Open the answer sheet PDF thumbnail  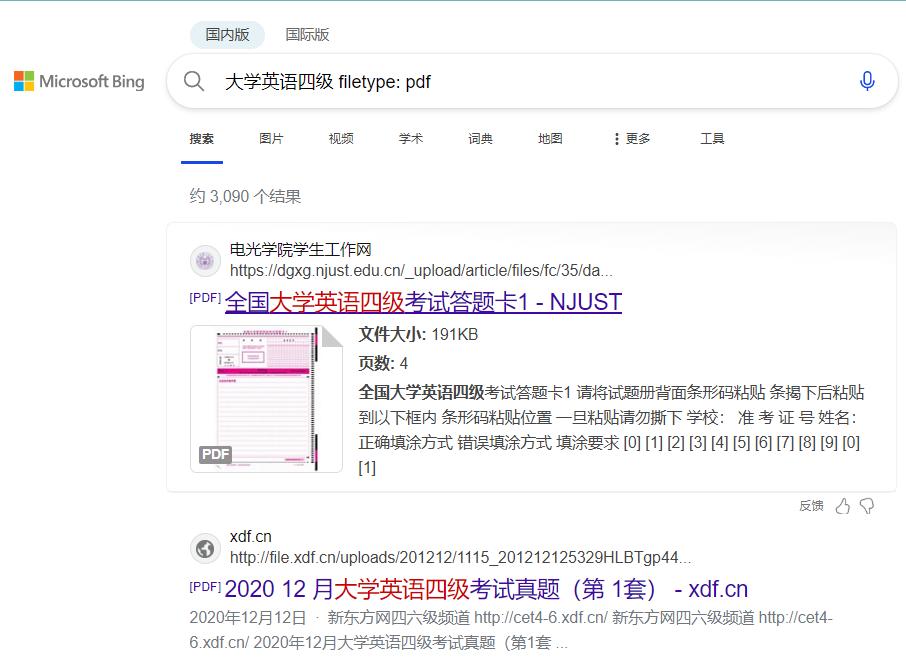[266, 399]
